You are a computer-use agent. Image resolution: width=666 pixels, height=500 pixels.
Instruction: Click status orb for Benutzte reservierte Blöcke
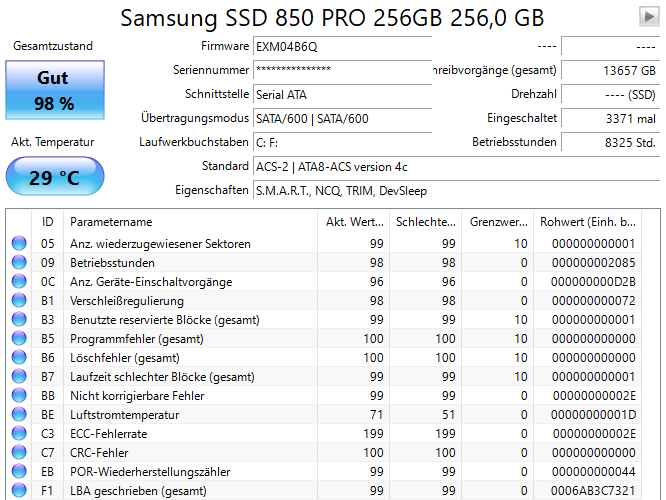pos(19,319)
